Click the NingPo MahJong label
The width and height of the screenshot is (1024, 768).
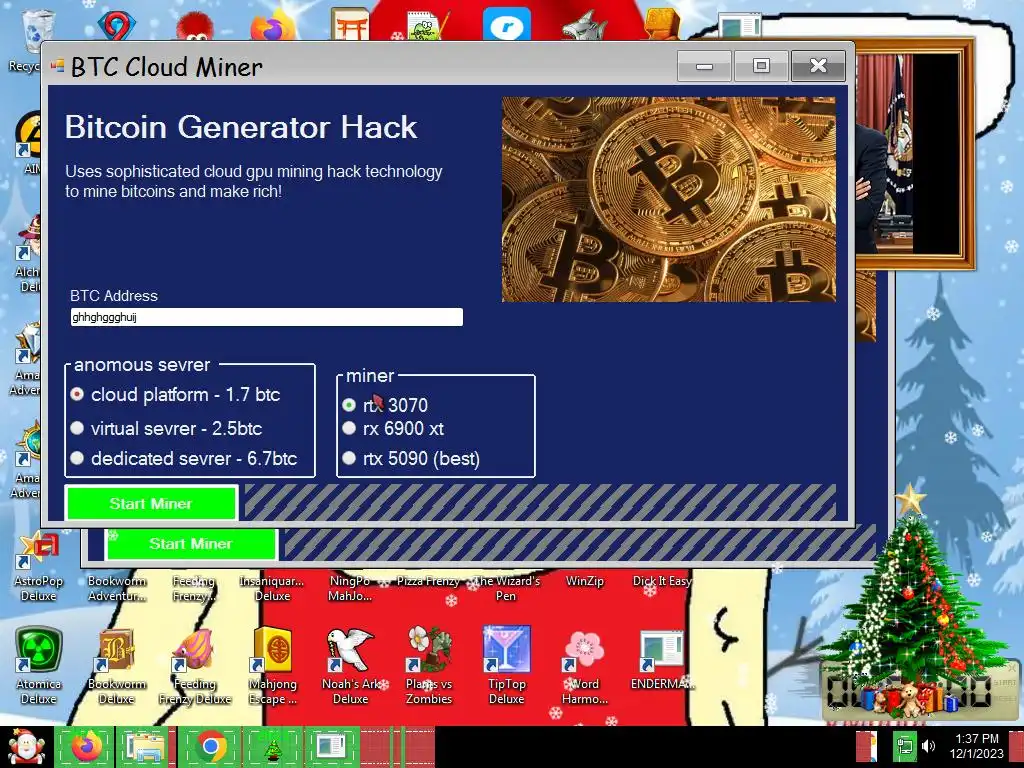click(350, 588)
